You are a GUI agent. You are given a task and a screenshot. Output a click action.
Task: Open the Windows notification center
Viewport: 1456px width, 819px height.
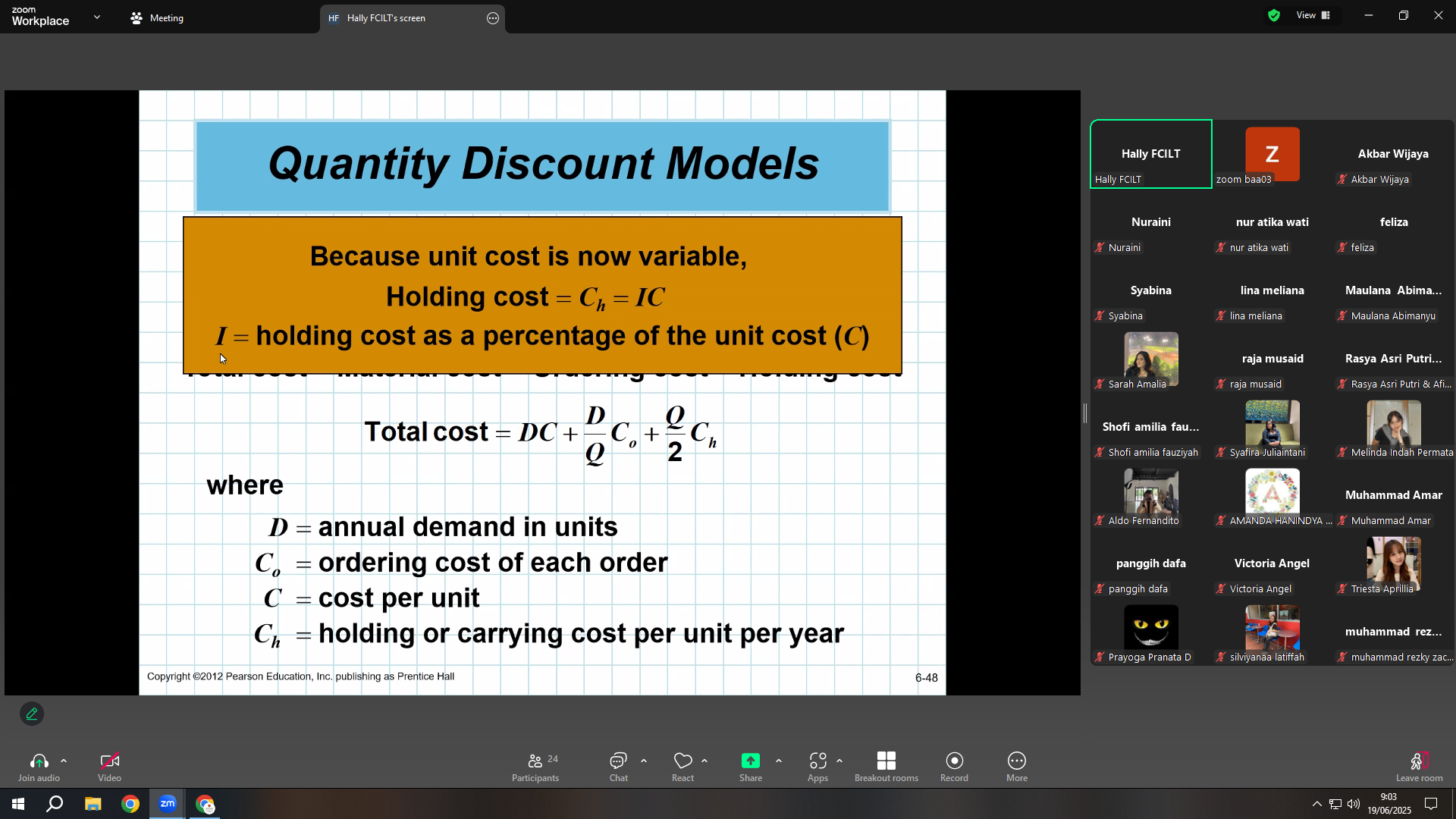click(x=1431, y=804)
